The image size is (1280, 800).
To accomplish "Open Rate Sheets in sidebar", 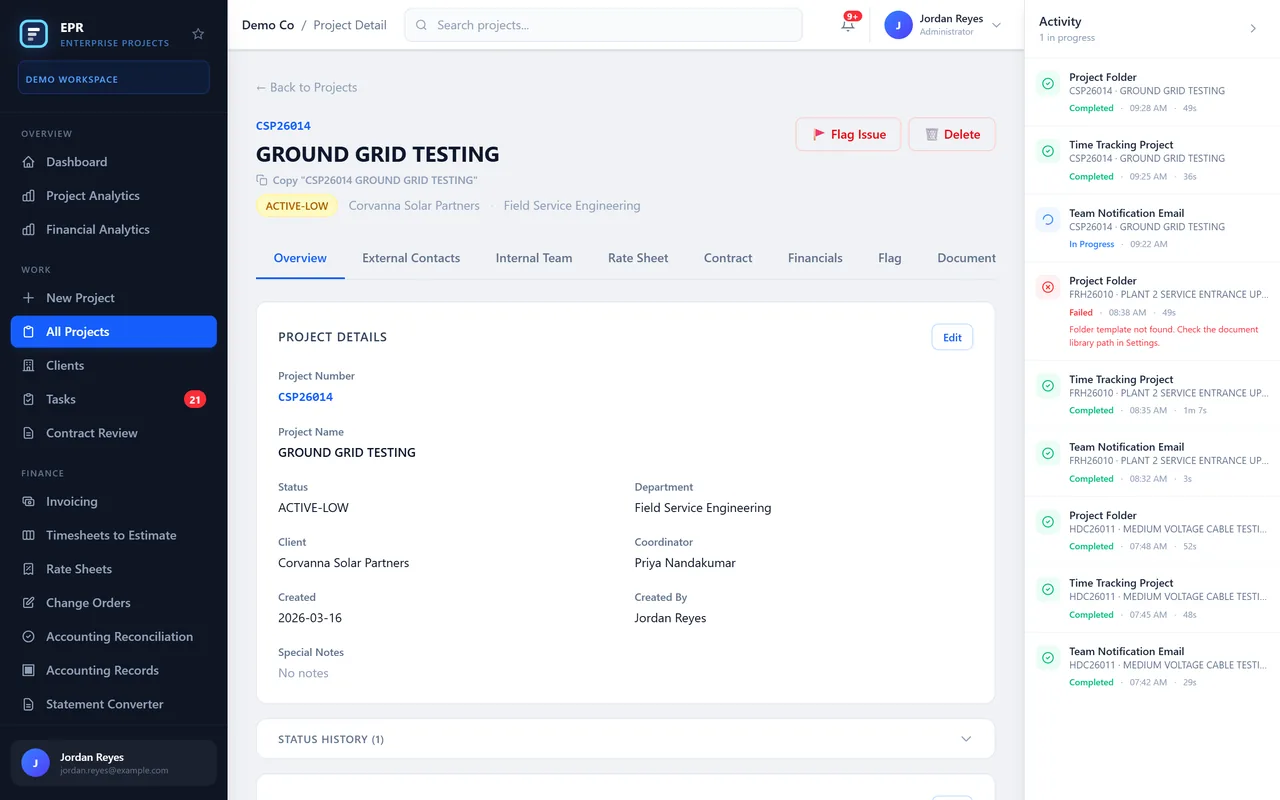I will (113, 569).
